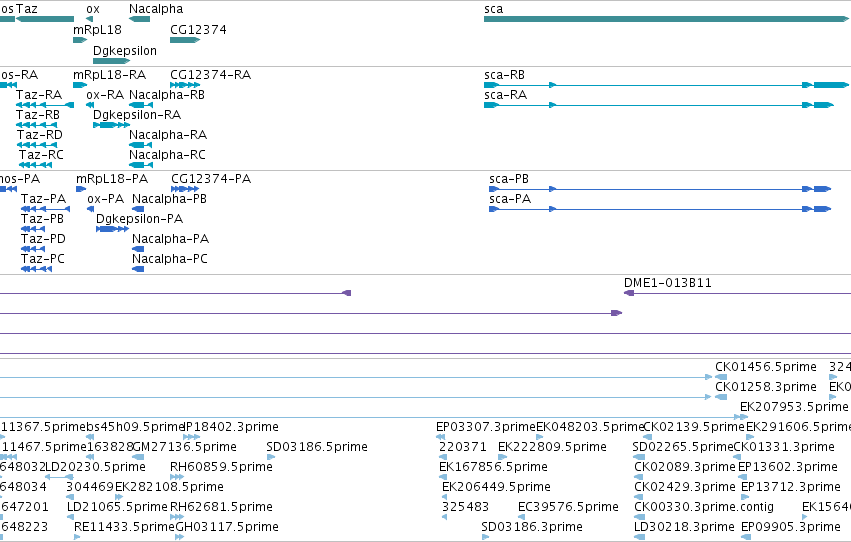
Task: Click the mRpL18-RA transcript label
Action: (x=110, y=75)
